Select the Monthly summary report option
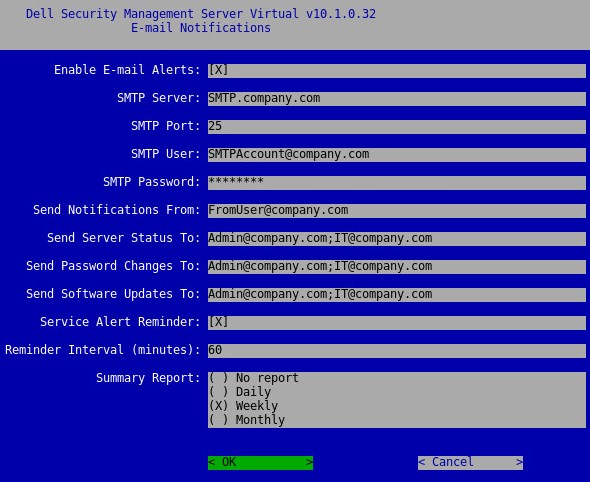Screen dimensions: 590x482 247,420
